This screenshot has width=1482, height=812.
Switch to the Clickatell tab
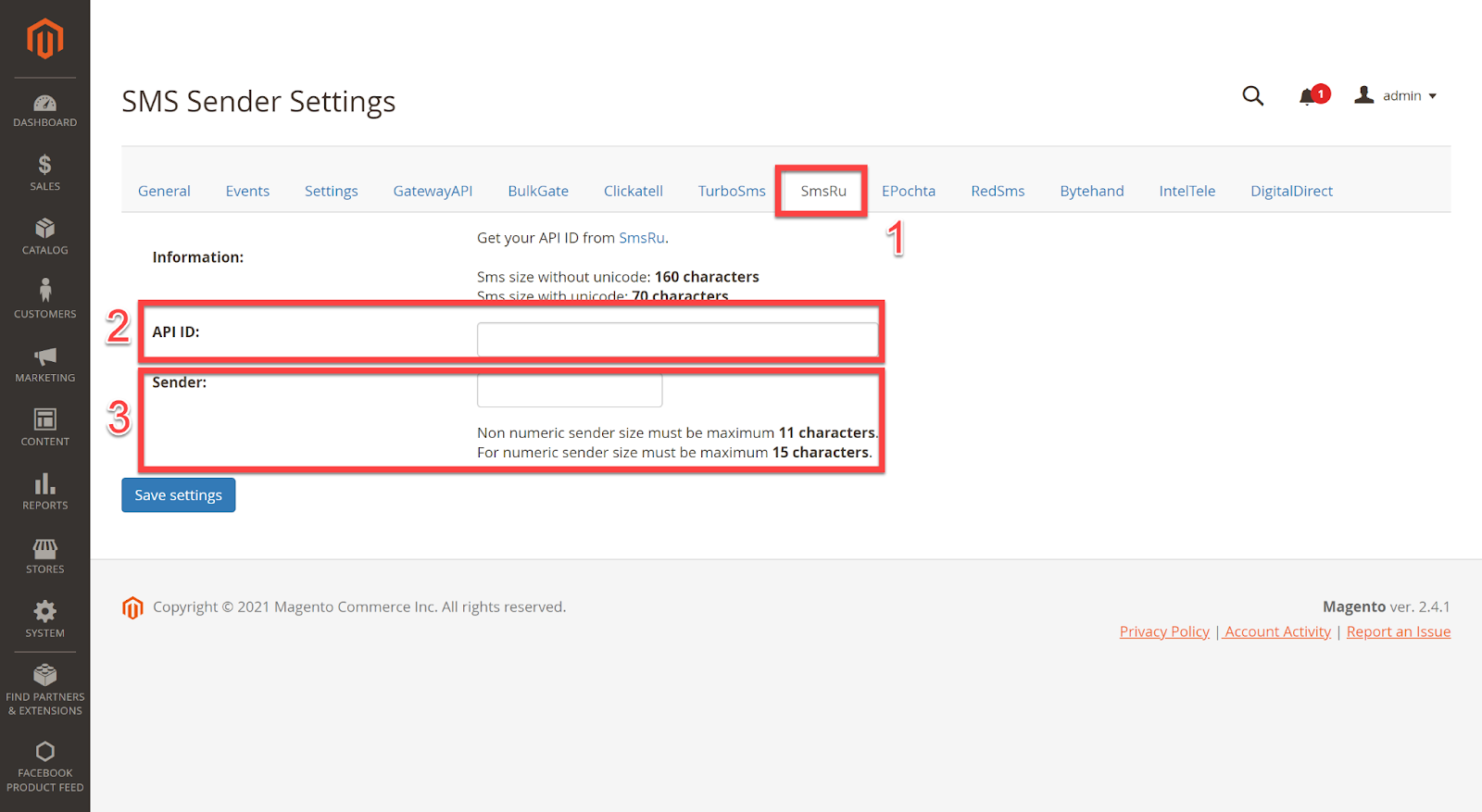634,191
